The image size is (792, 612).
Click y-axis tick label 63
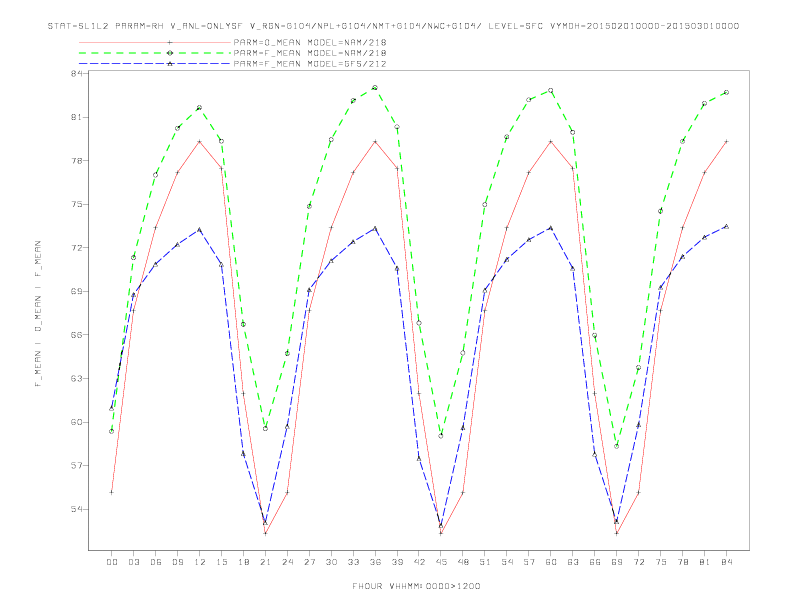[76, 378]
